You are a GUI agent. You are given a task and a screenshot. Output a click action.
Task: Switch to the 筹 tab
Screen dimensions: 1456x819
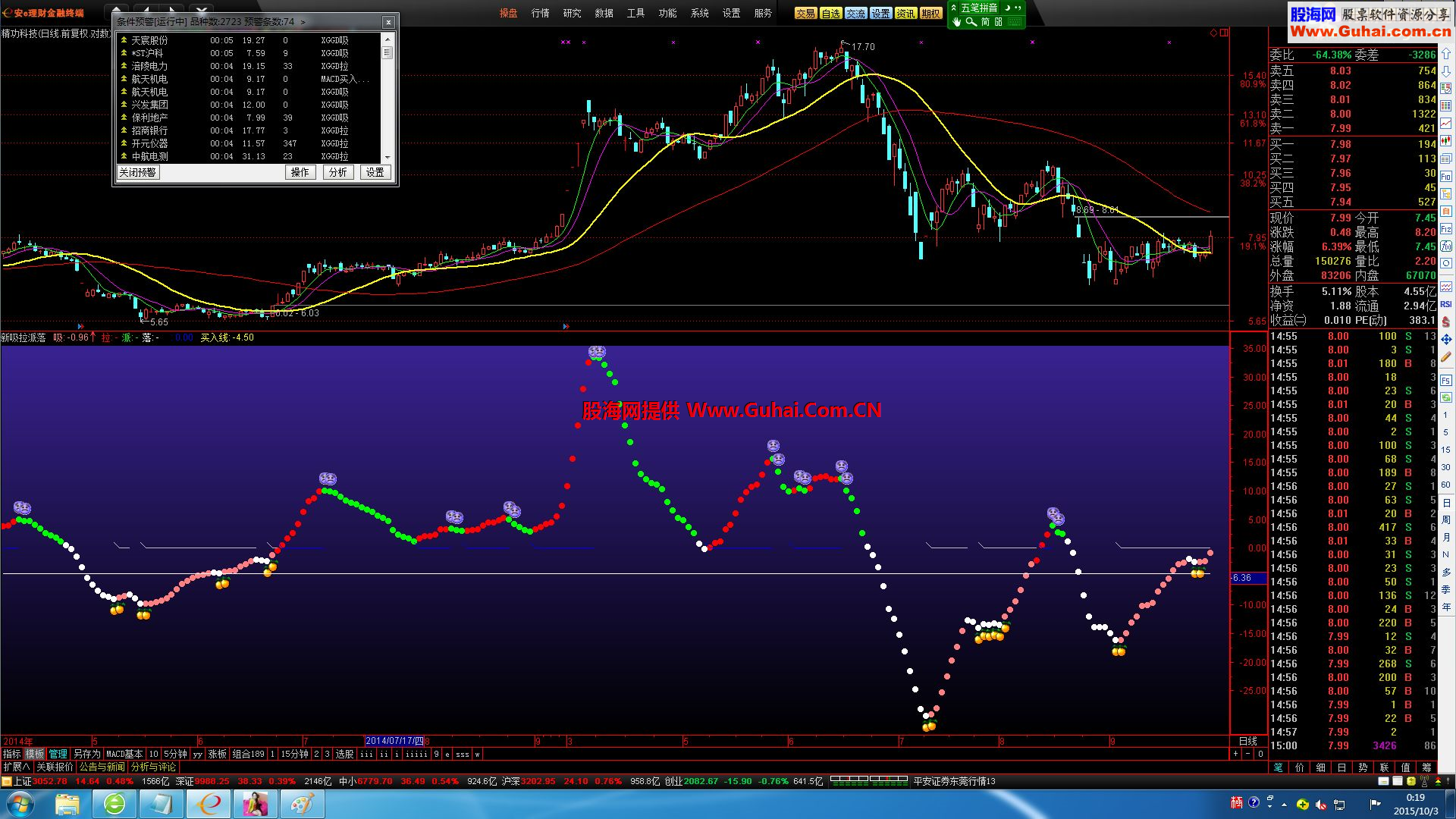(1426, 767)
